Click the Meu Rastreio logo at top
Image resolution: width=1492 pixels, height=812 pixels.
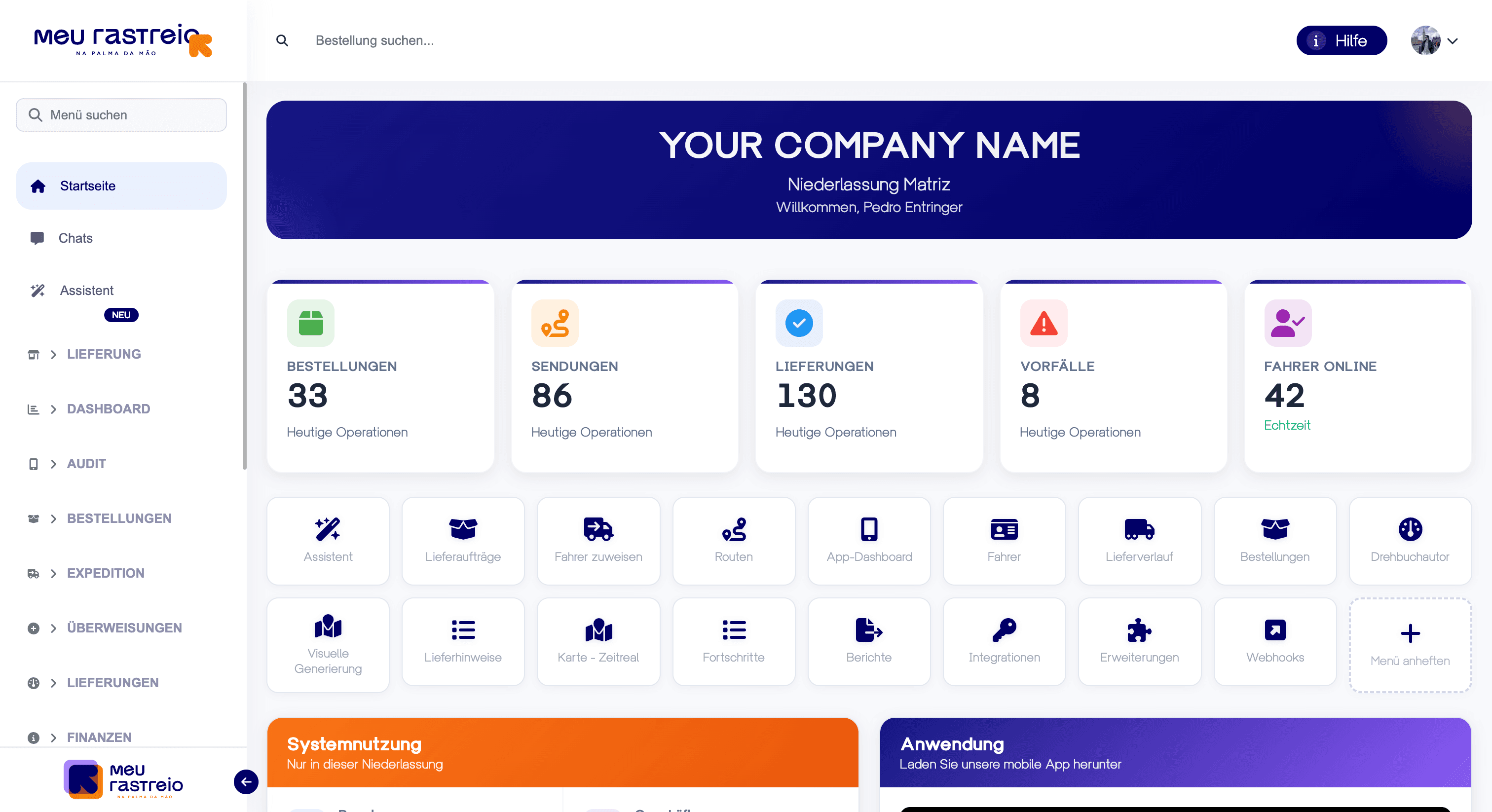coord(123,40)
